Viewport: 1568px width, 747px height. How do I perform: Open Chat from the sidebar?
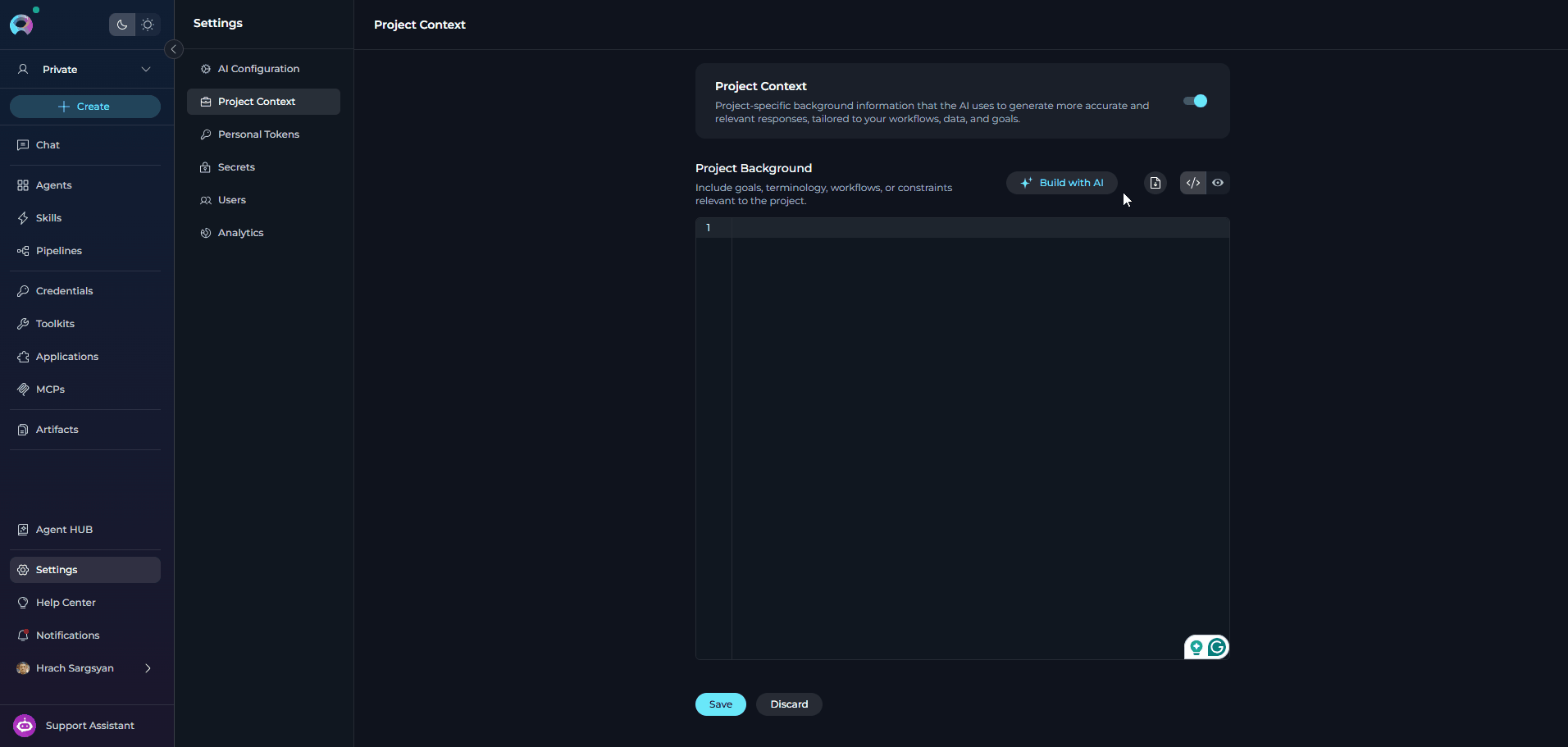(x=85, y=145)
